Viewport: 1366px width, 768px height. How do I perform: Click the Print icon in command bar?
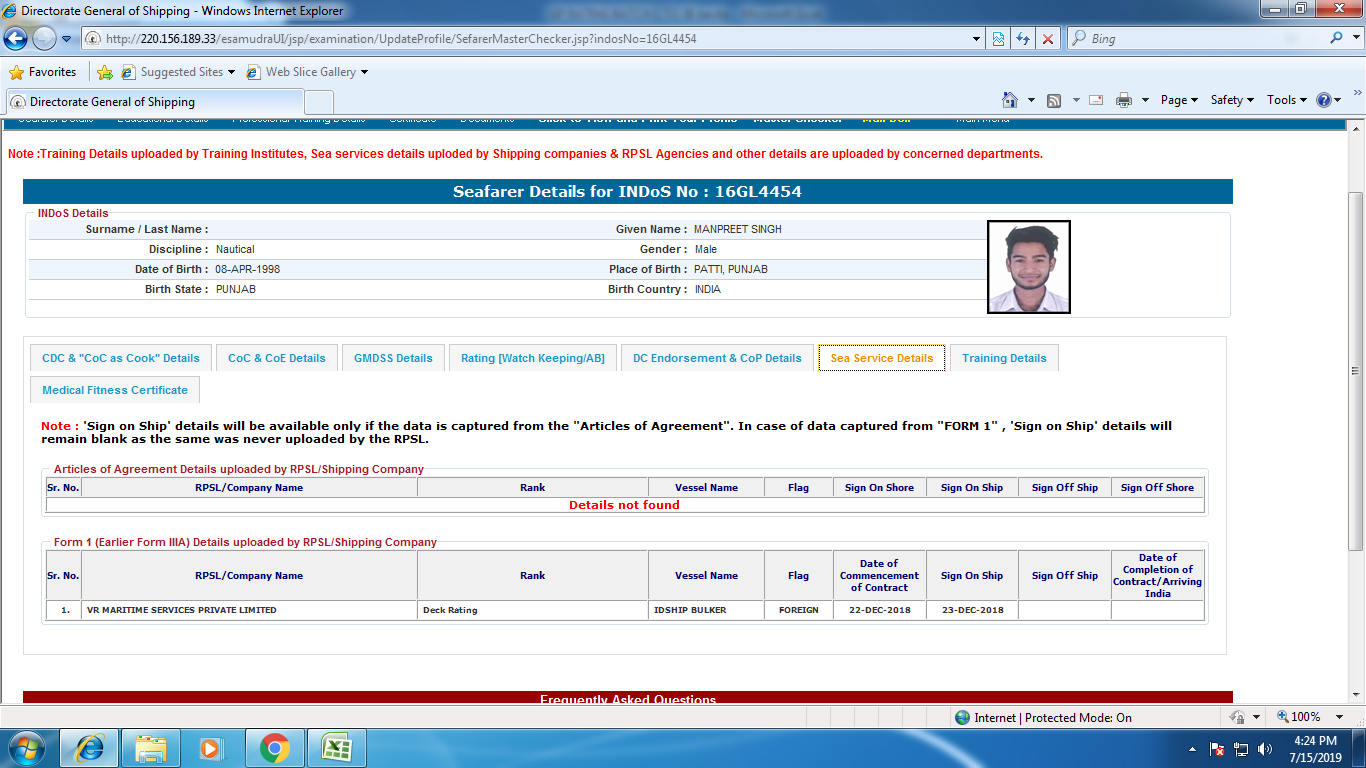1123,100
